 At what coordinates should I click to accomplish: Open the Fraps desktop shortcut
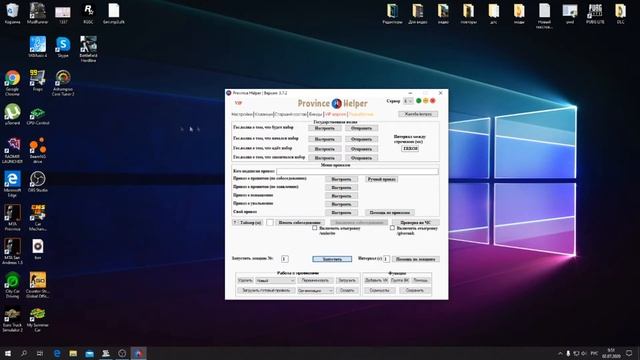point(38,80)
